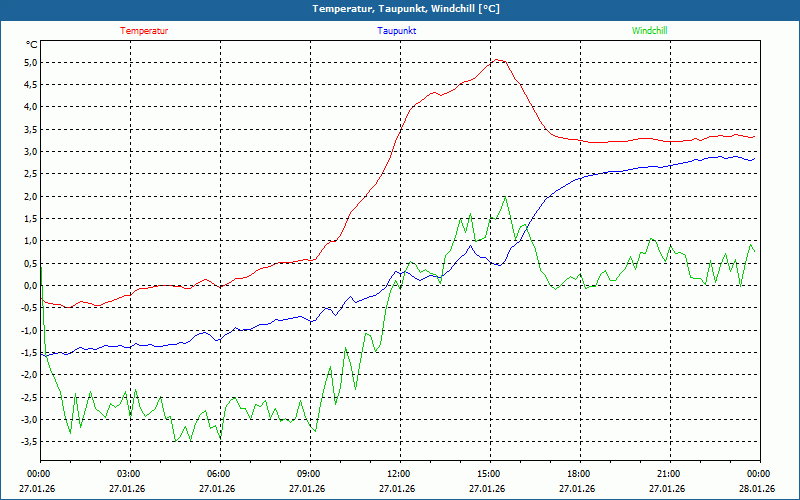Click the 21:00 time axis label
Screen dimensions: 800x500
[670, 474]
